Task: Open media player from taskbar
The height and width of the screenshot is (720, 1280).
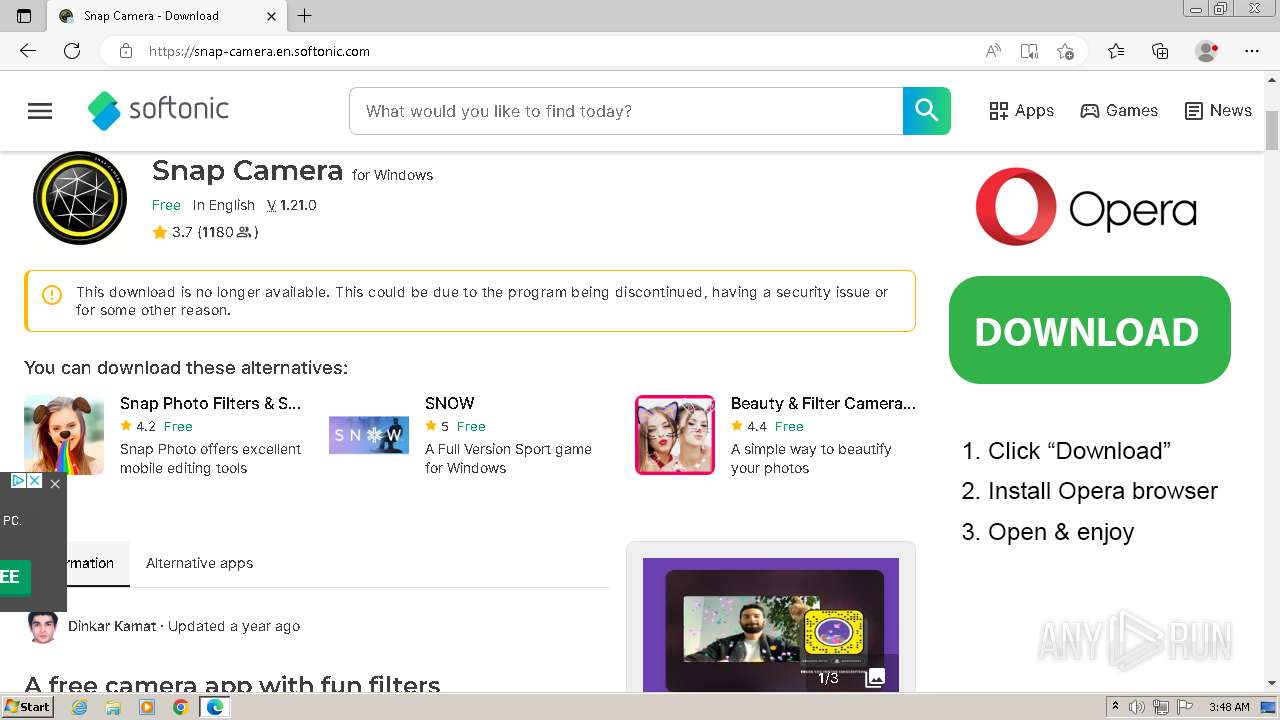Action: (147, 707)
